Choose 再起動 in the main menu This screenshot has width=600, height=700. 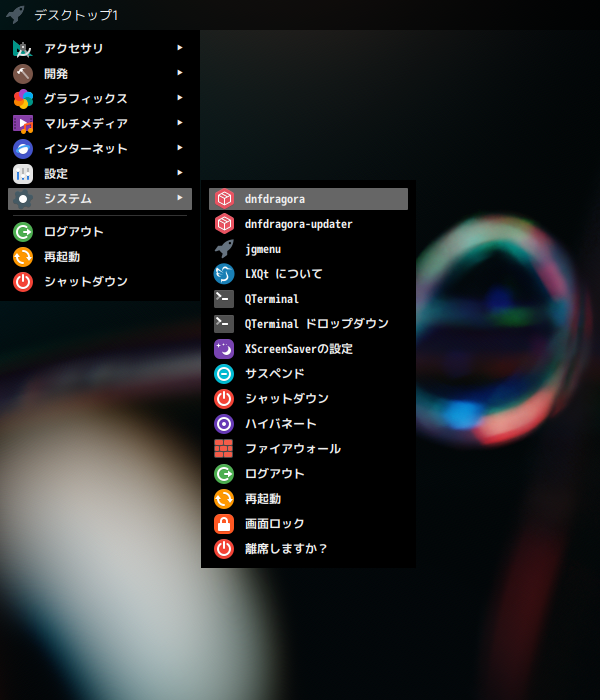tap(100, 257)
